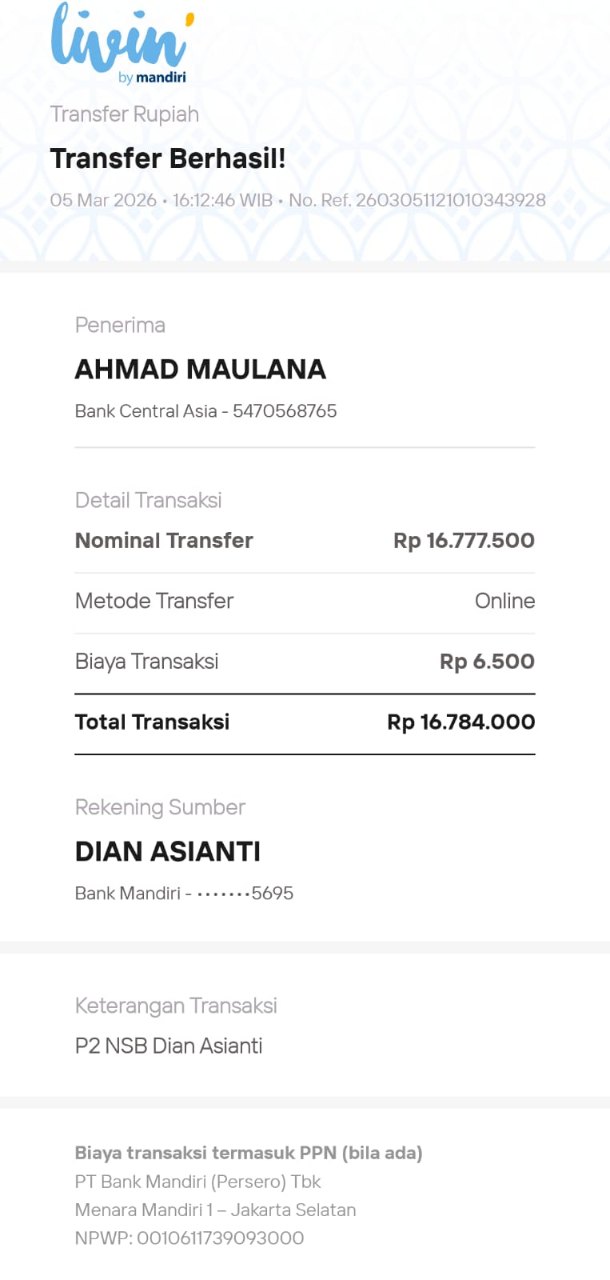610x1280 pixels.
Task: Select the masked Bank Mandiri account number
Action: point(244,893)
